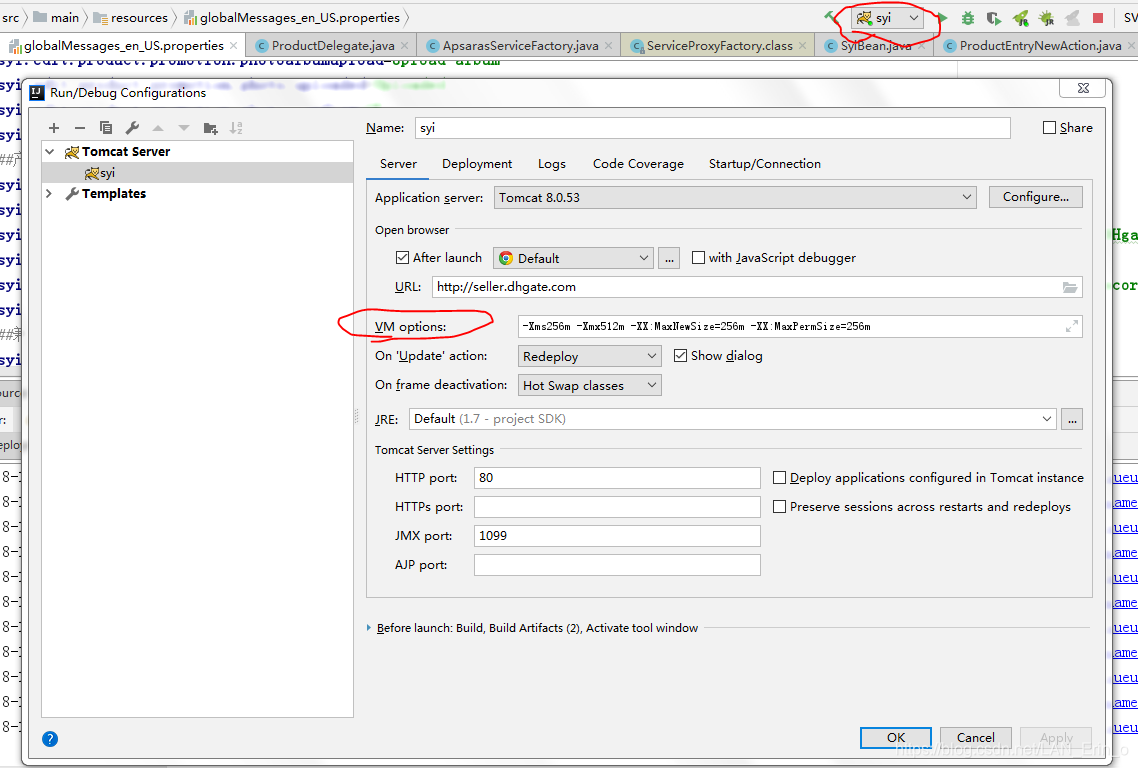The height and width of the screenshot is (768, 1138).
Task: Click the browser selection ellipsis button
Action: [669, 258]
